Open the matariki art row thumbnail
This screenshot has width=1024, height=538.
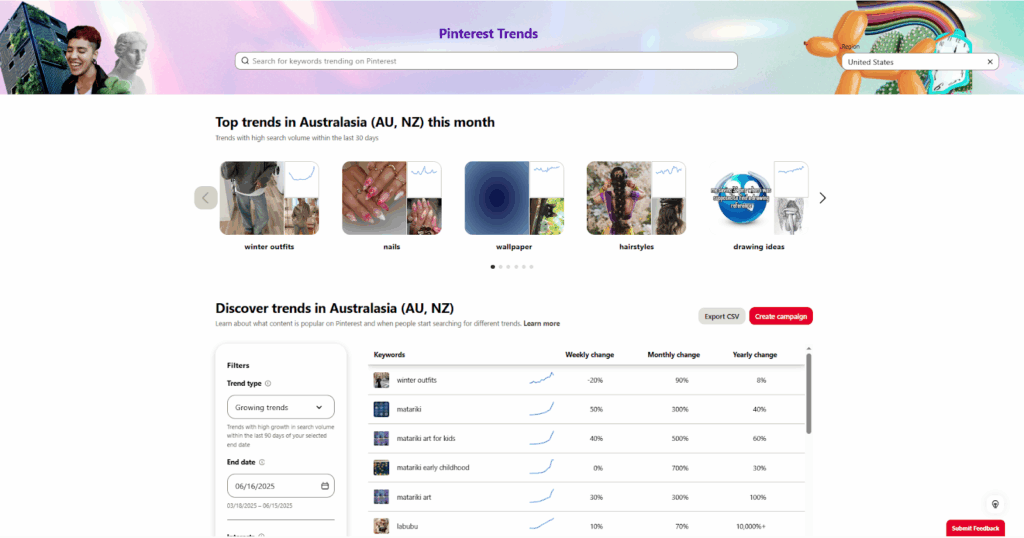coord(381,497)
